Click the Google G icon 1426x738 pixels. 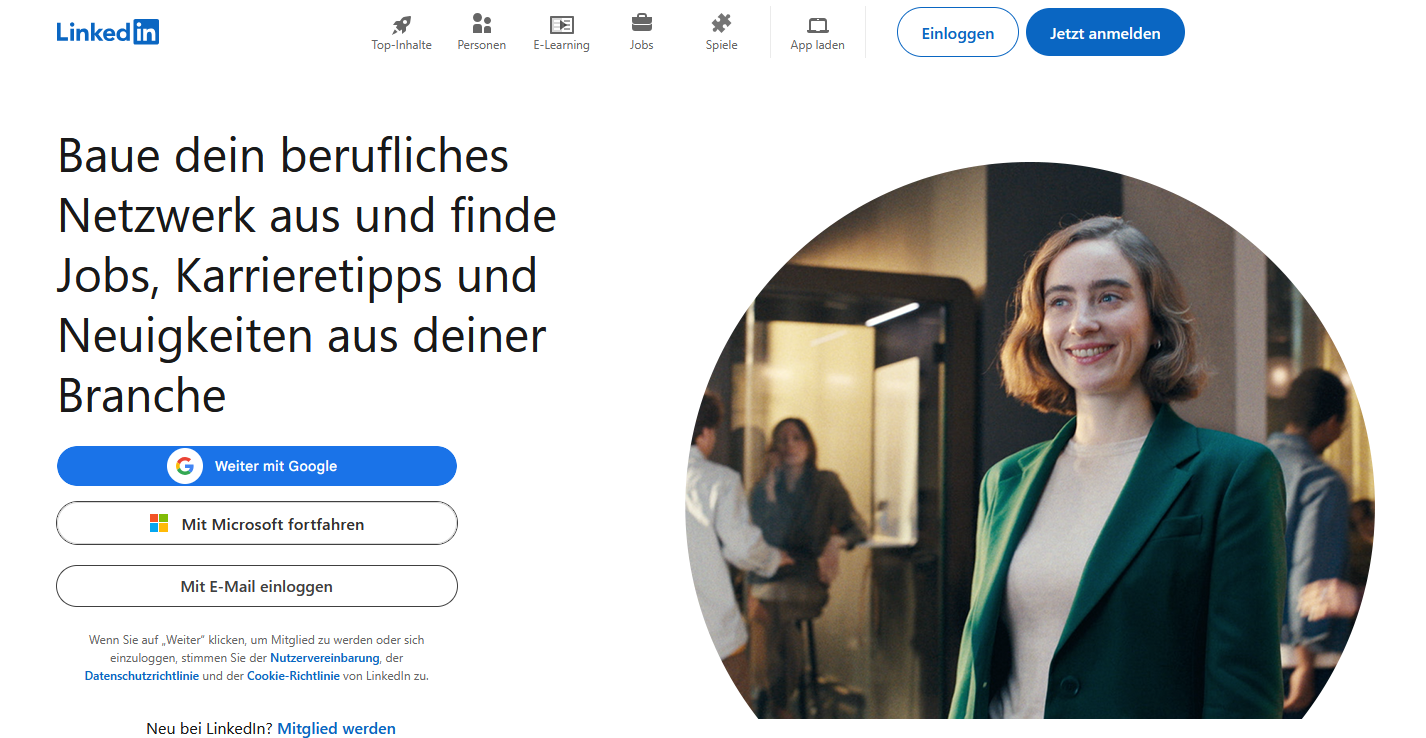[x=185, y=465]
